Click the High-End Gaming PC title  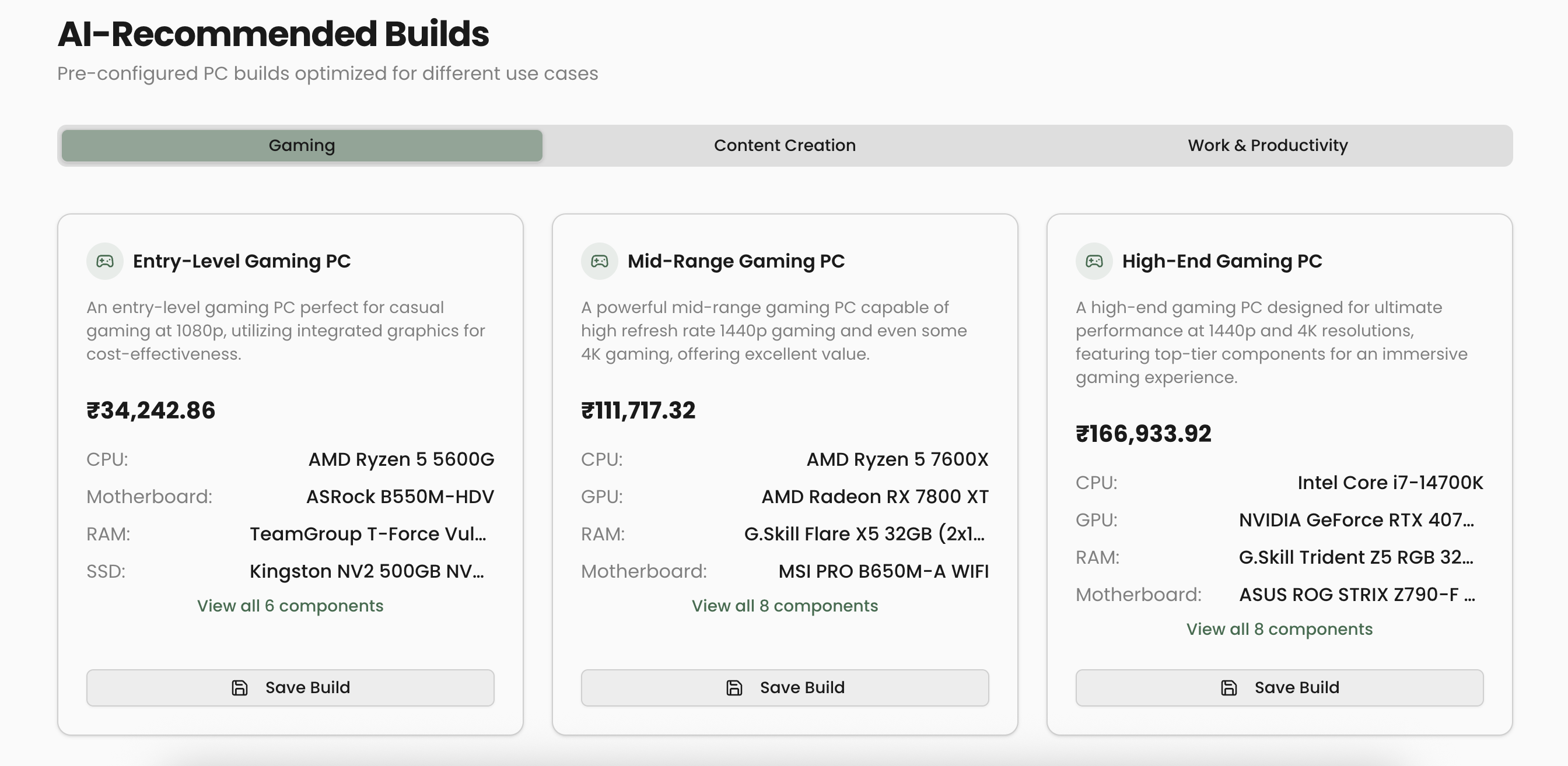1222,261
